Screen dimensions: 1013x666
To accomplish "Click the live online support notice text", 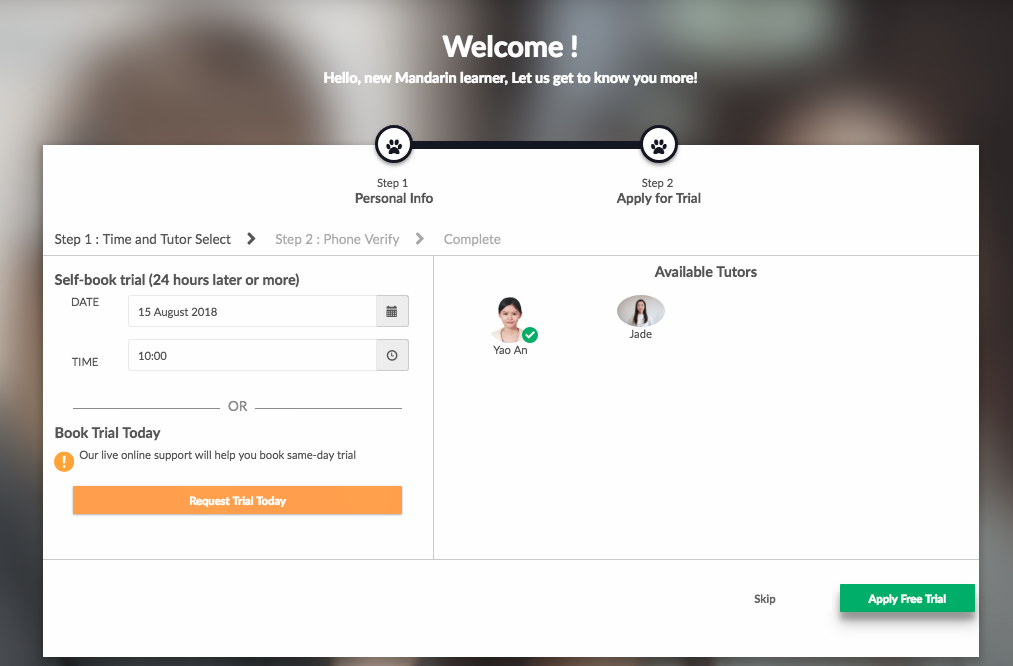I will 218,455.
